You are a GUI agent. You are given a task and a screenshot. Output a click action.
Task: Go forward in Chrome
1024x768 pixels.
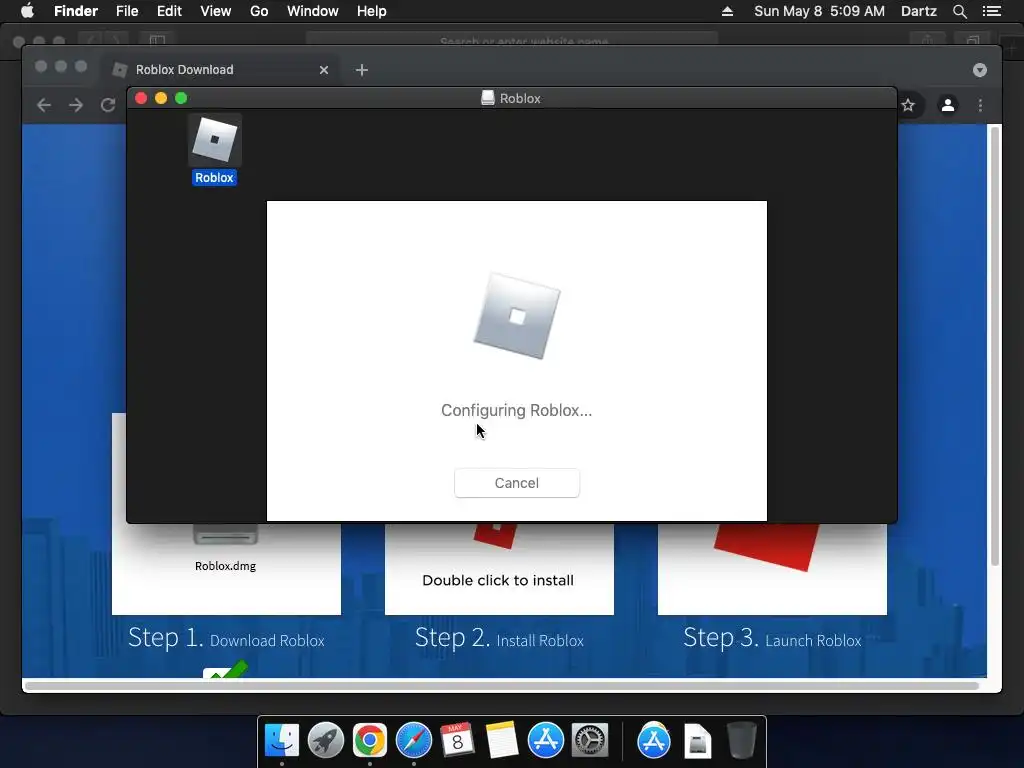click(x=76, y=105)
